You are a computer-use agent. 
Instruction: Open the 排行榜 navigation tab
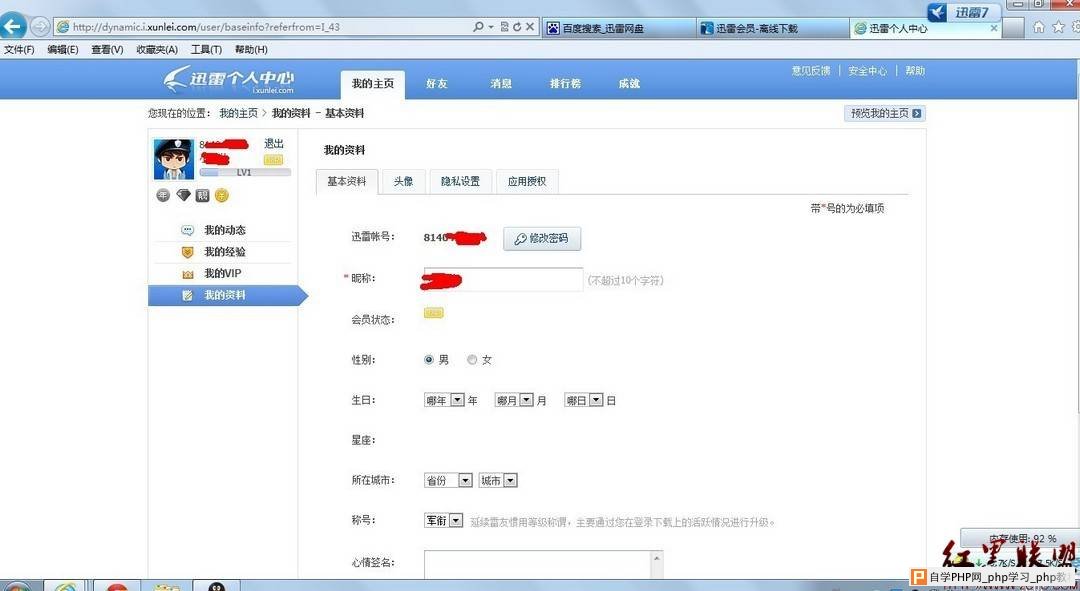[x=565, y=84]
